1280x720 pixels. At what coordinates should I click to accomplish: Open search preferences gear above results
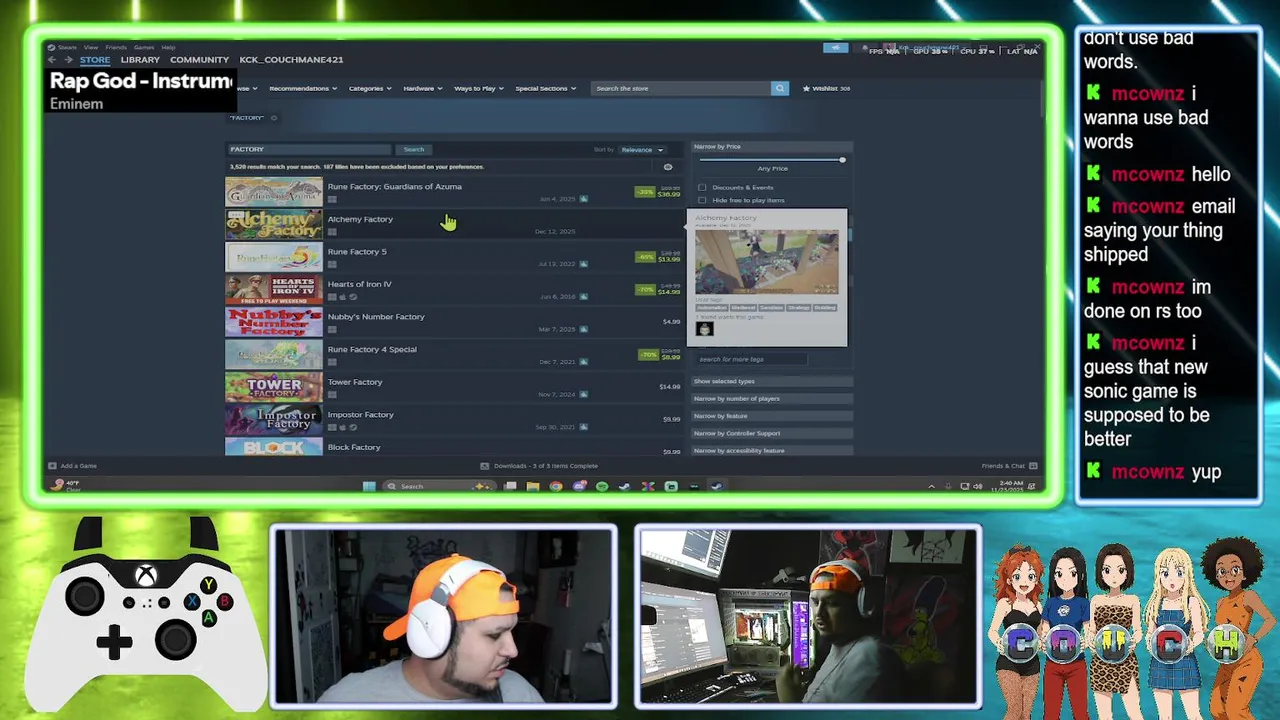coord(668,167)
